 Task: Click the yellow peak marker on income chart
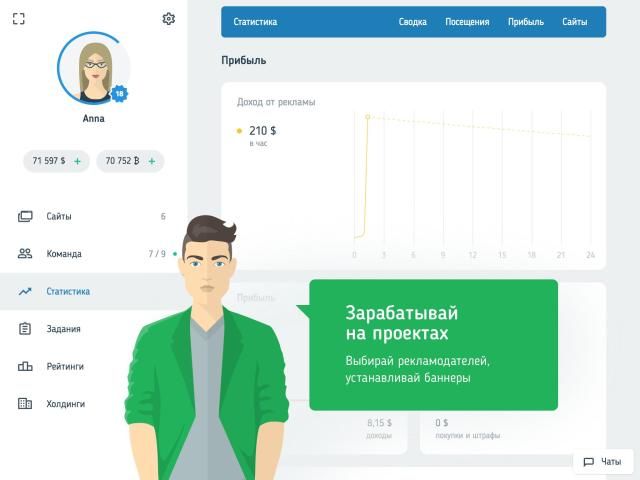point(367,117)
